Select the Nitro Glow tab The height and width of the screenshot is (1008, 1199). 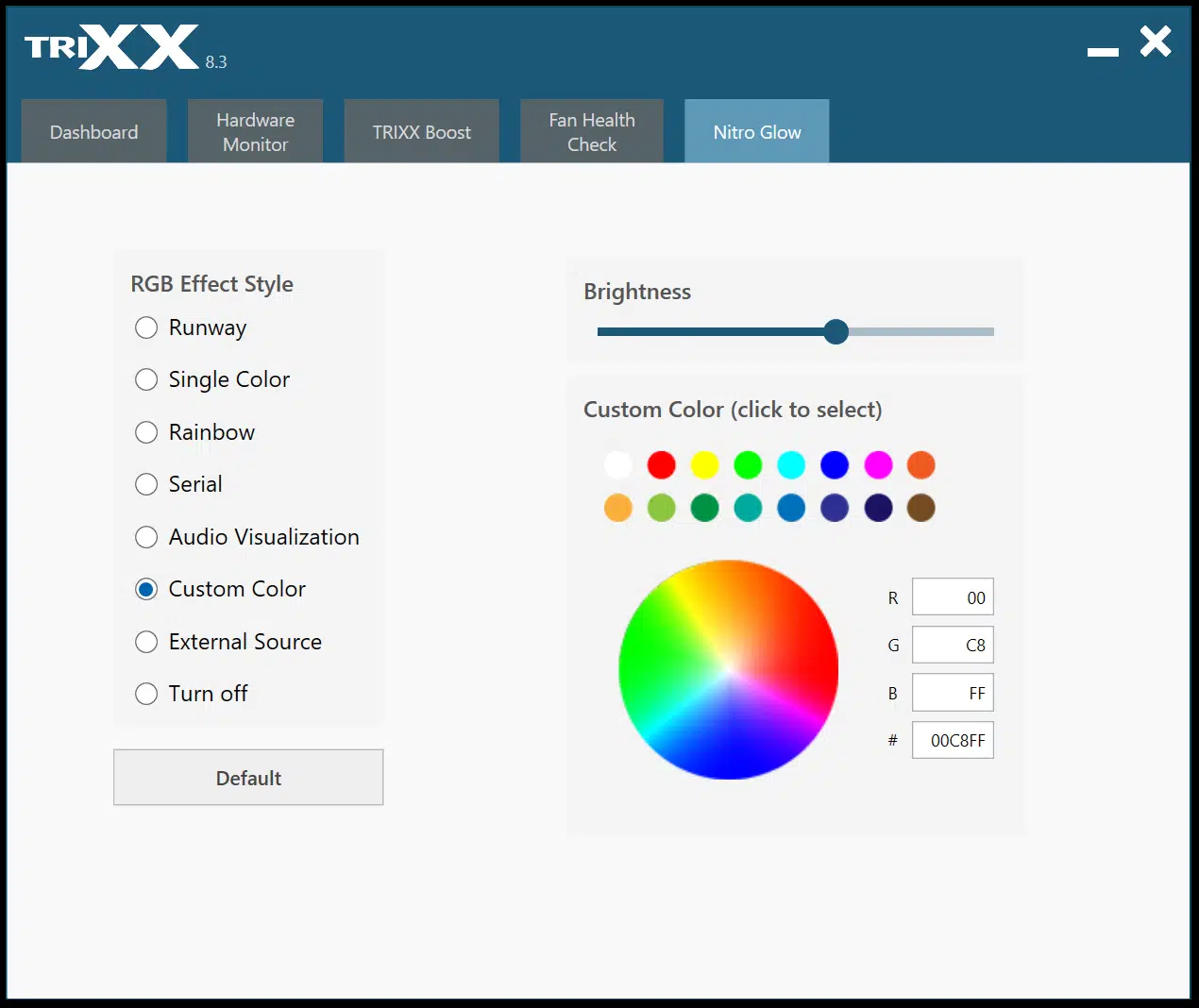pos(757,131)
